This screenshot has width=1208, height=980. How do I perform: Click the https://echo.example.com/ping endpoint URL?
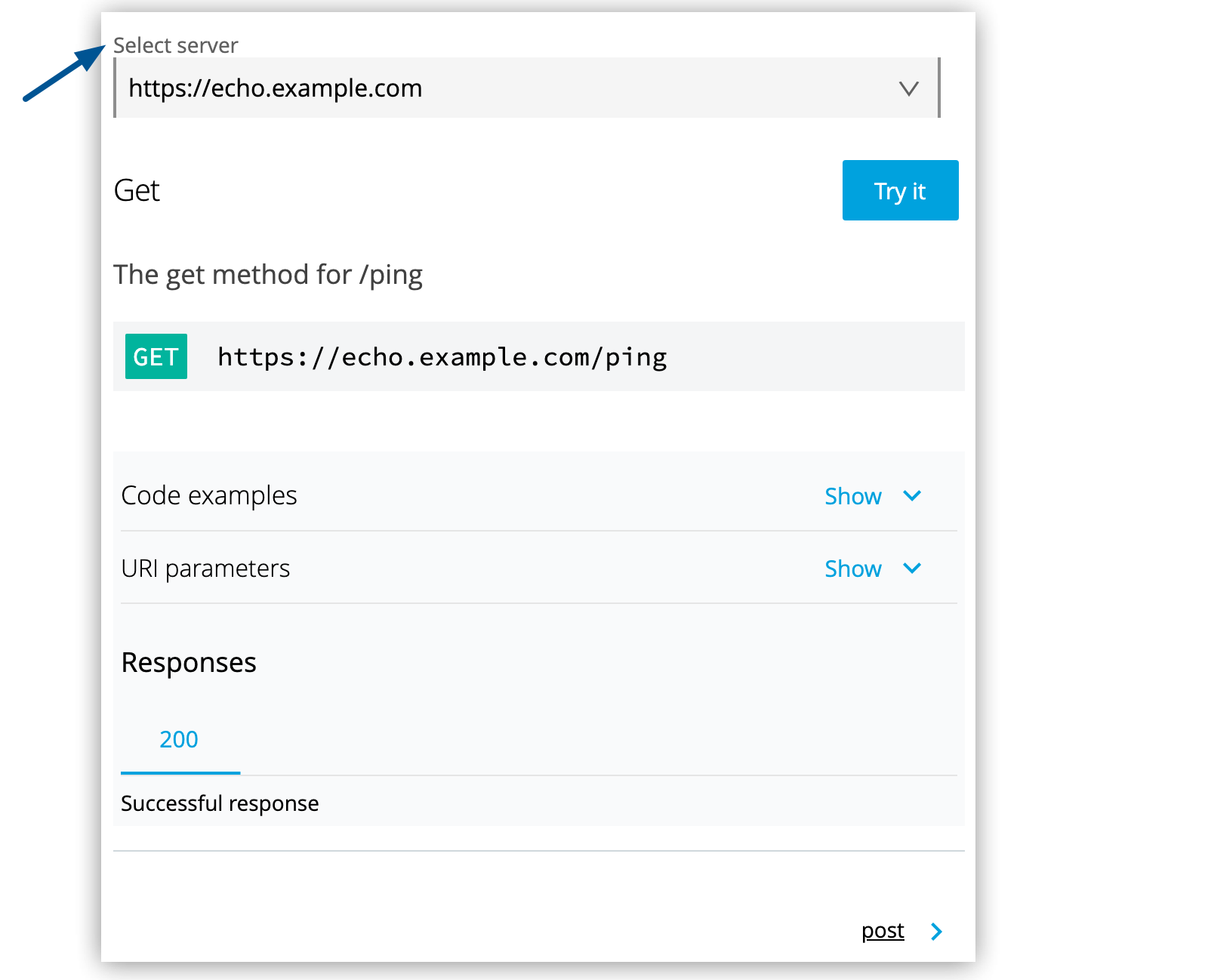point(442,356)
